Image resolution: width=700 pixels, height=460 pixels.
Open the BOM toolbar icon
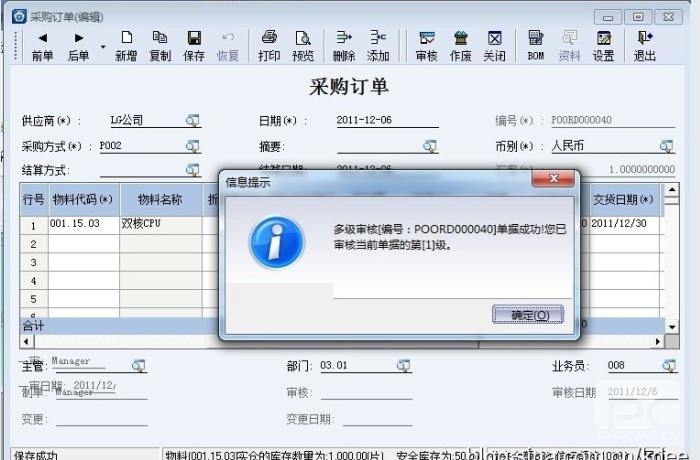(536, 45)
